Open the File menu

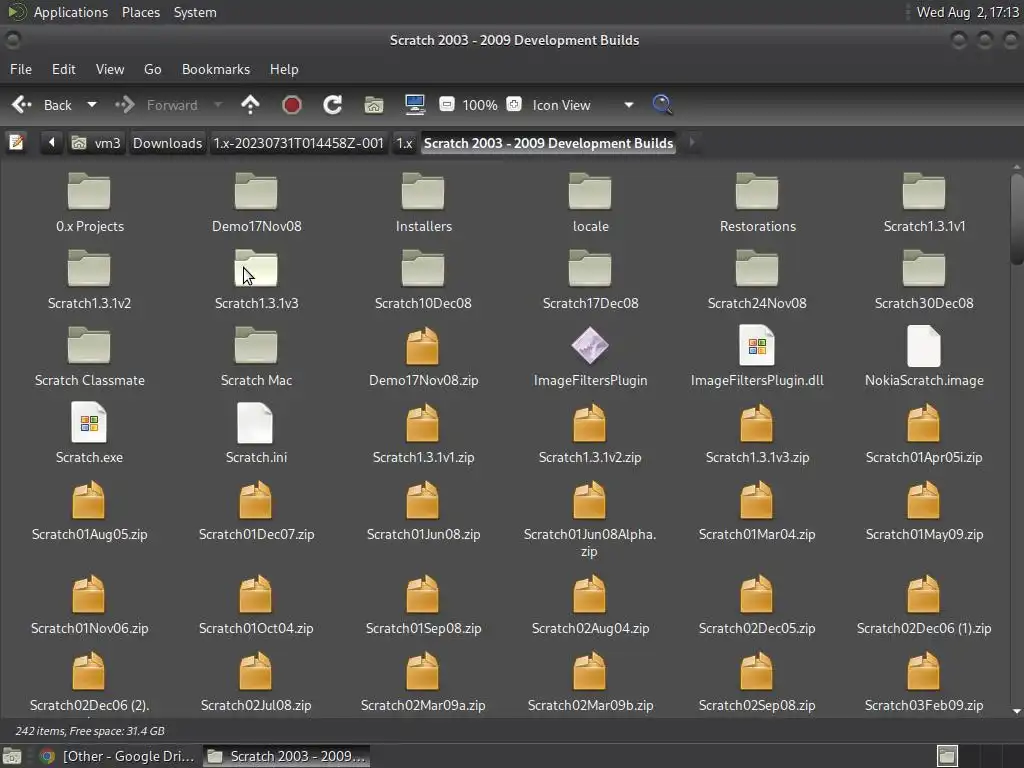pyautogui.click(x=21, y=69)
